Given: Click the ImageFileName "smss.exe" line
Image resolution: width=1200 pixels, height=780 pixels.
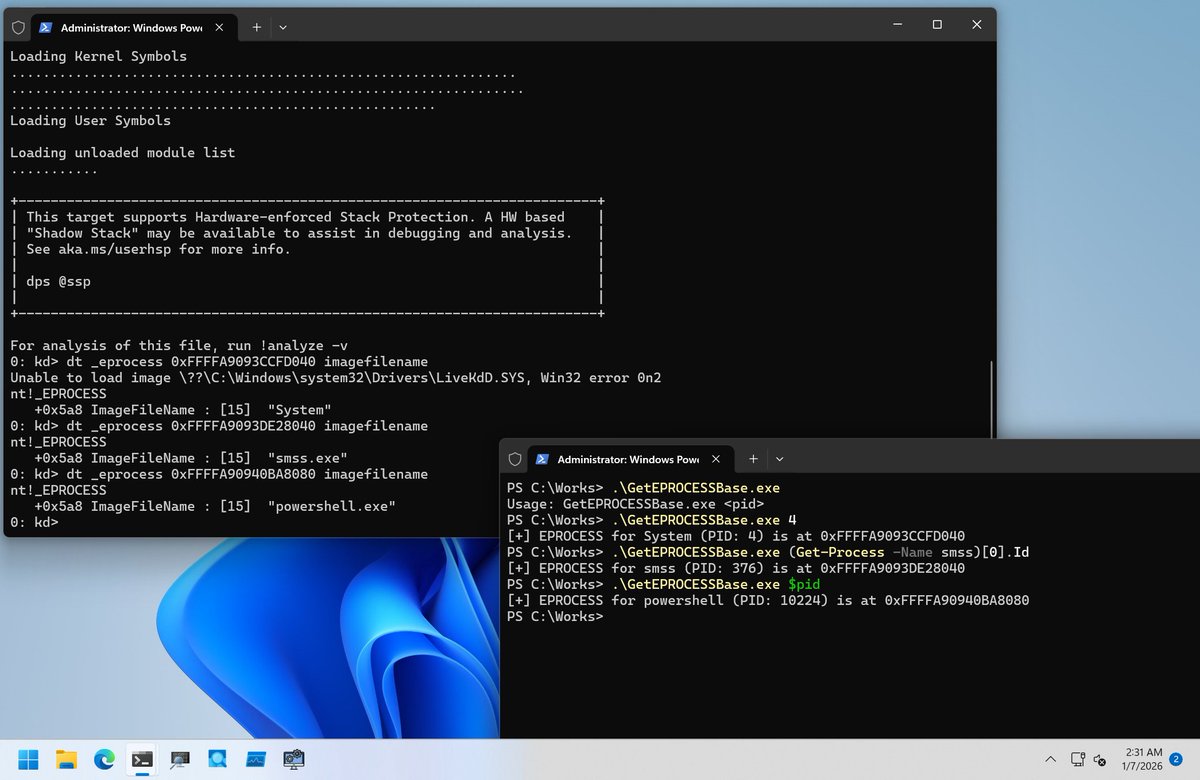Looking at the screenshot, I should click(x=191, y=458).
